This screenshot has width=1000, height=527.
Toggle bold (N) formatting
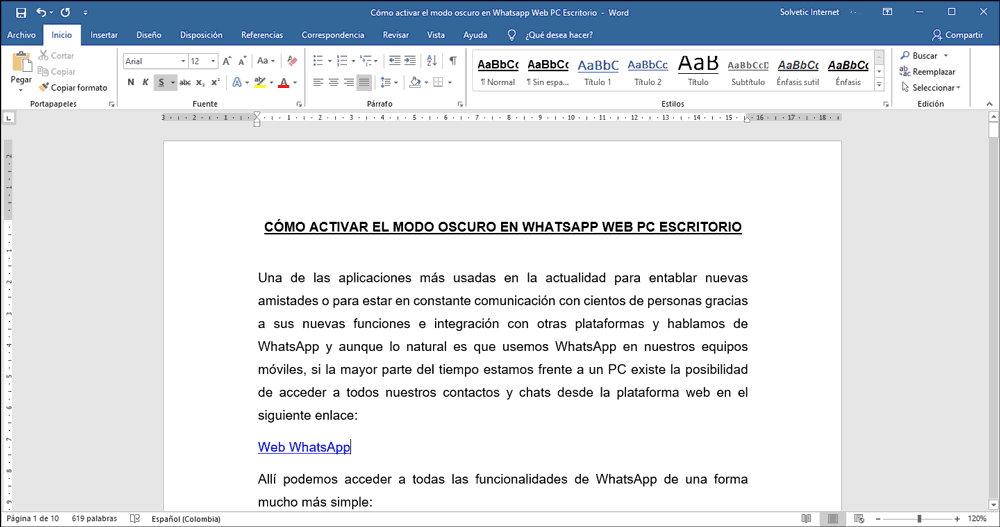click(131, 82)
